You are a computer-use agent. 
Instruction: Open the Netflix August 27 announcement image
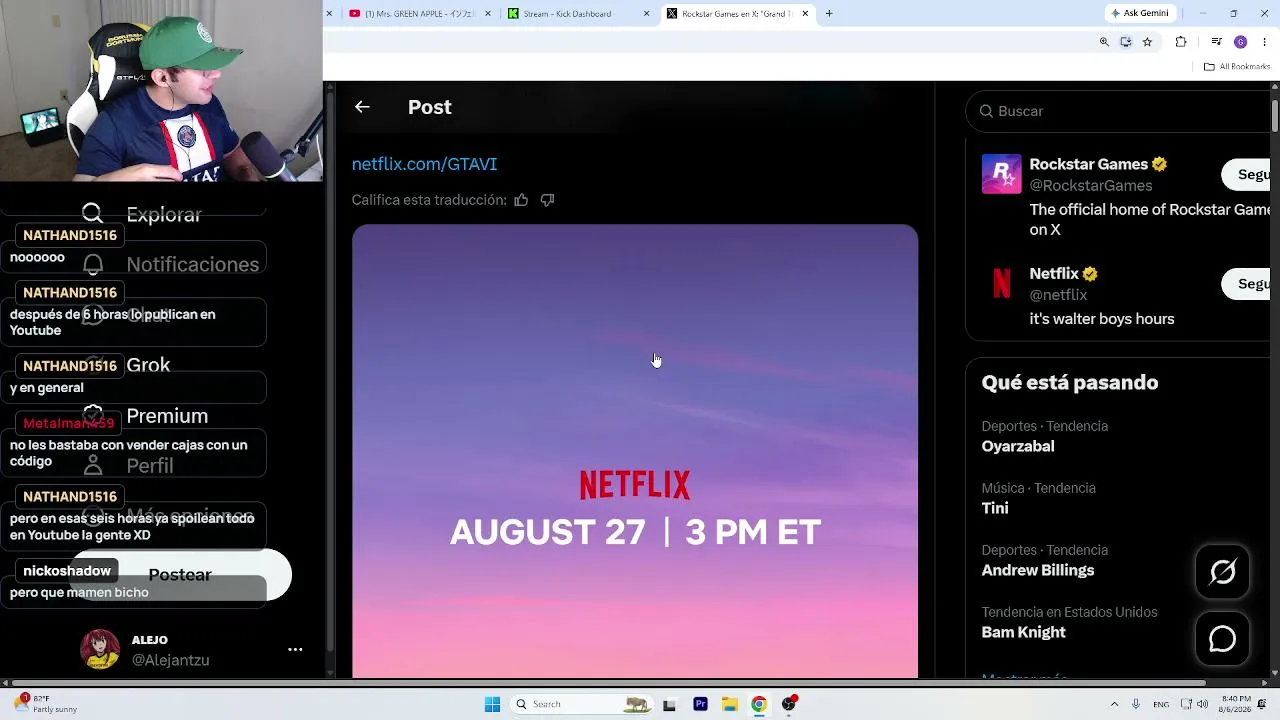click(x=635, y=451)
